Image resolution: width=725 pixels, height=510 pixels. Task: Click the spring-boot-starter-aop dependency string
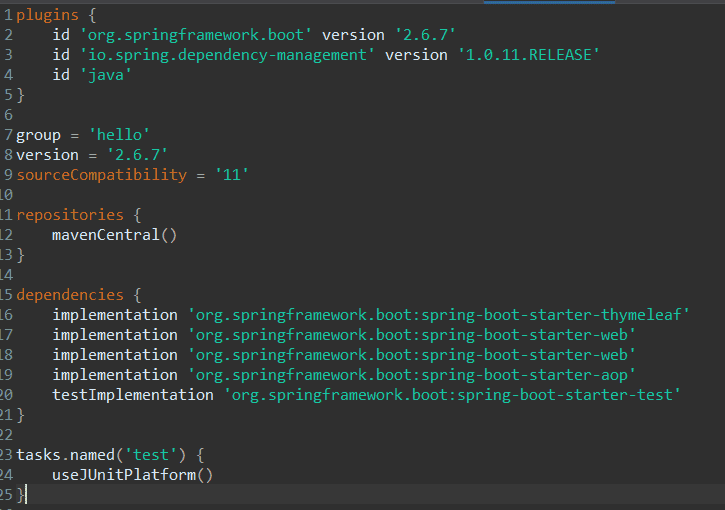[x=412, y=375]
